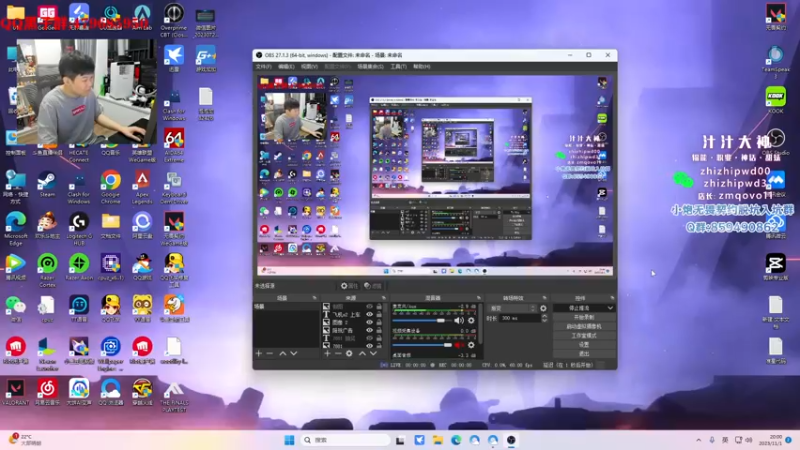Open the 编辑(E) menu in OBS
800x450 pixels.
coord(286,67)
